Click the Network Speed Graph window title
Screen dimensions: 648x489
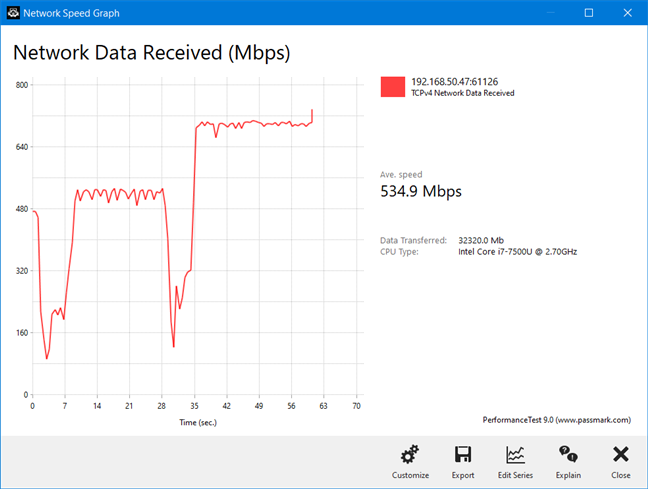coord(71,13)
